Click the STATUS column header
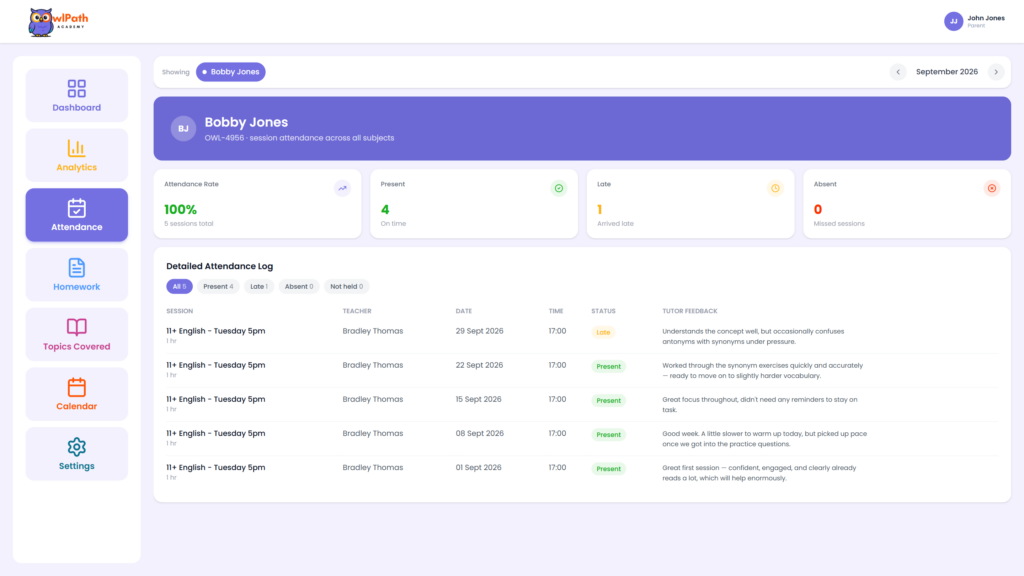The width and height of the screenshot is (1024, 576). [x=603, y=312]
